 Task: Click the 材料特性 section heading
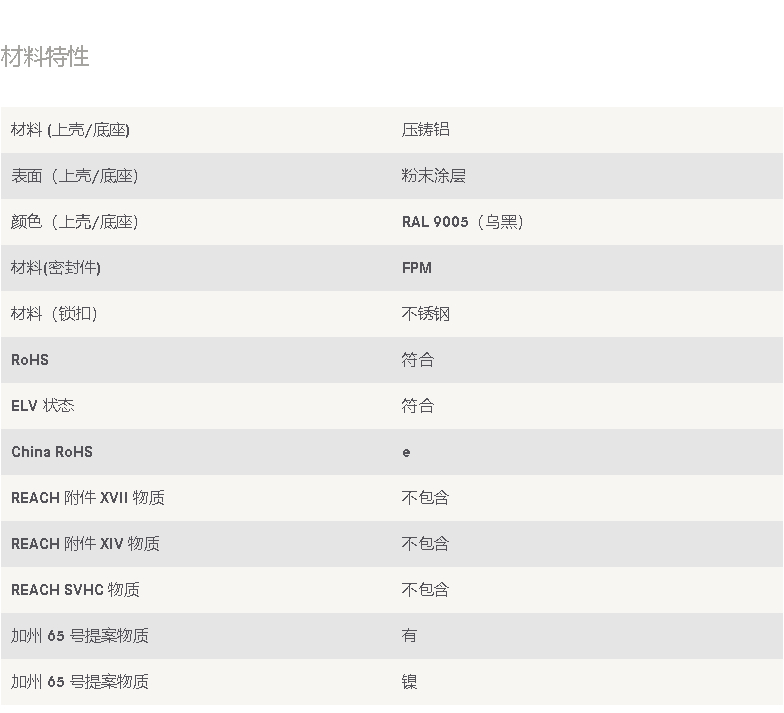(45, 57)
